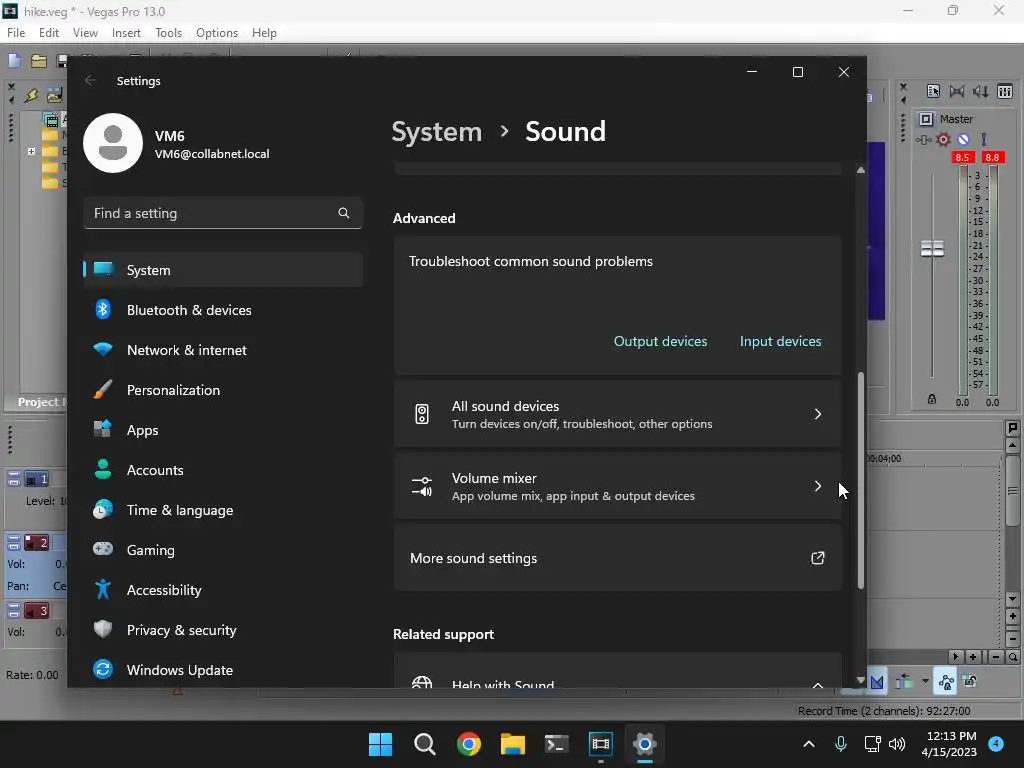The image size is (1024, 768).
Task: Go back using the Settings back arrow
Action: [90, 80]
